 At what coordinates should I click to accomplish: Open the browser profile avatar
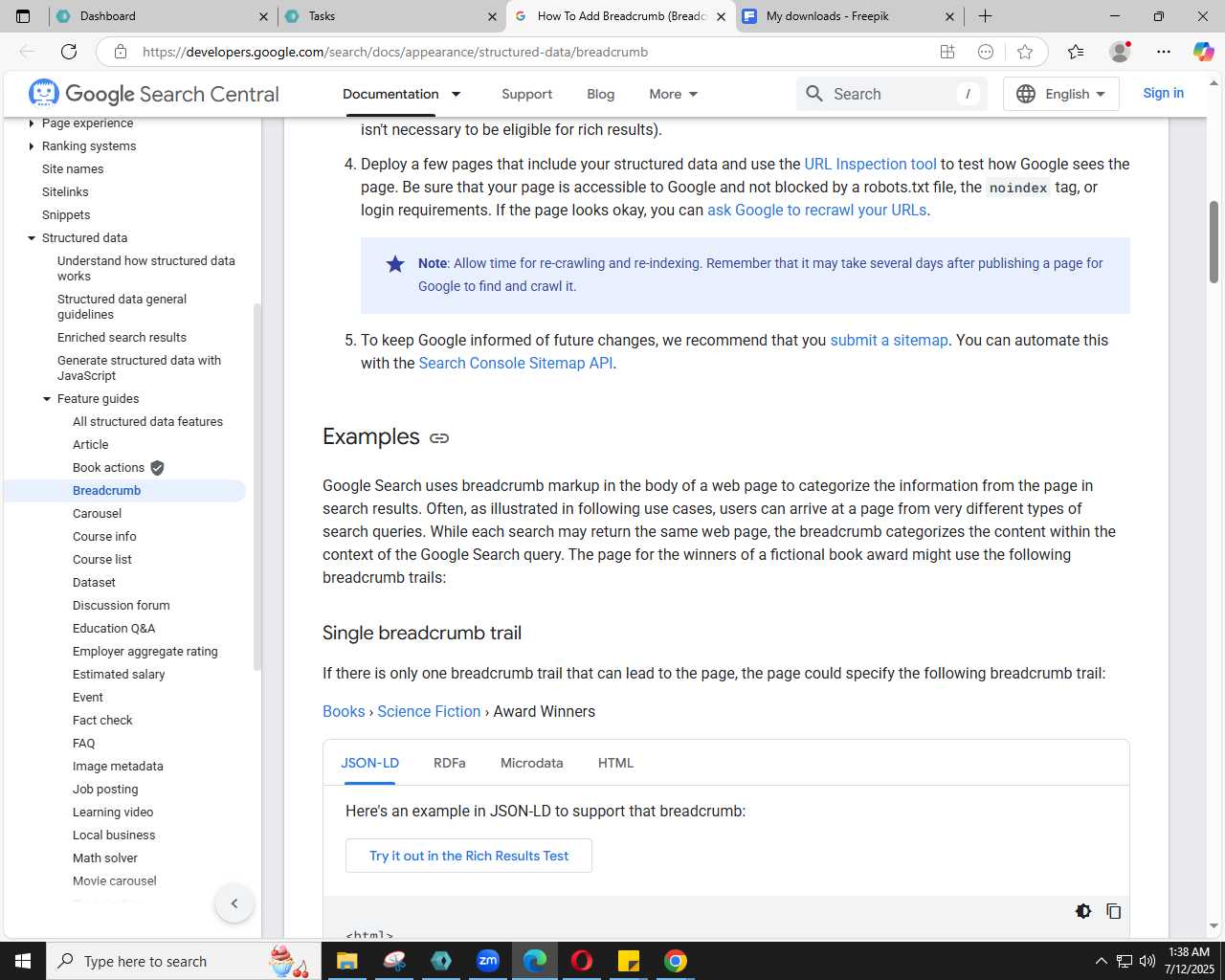point(1120,52)
